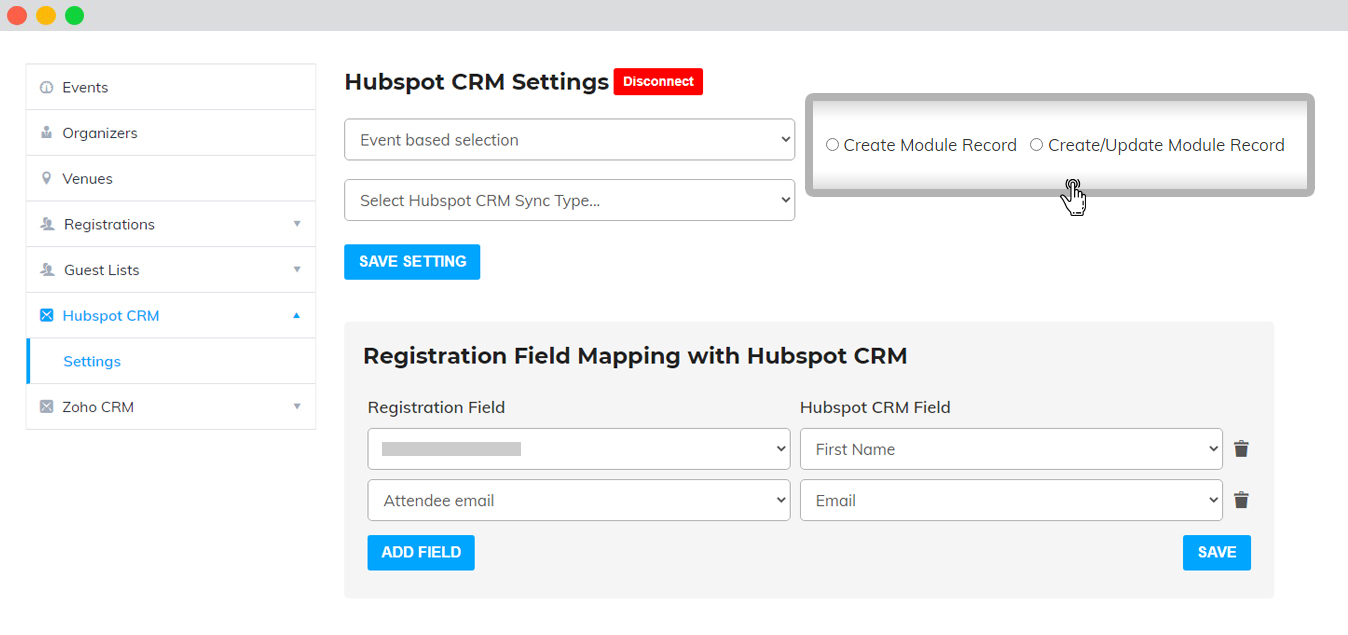Collapse the Hubspot CRM submenu arrow
Viewport: 1348px width, 635px height.
point(296,316)
